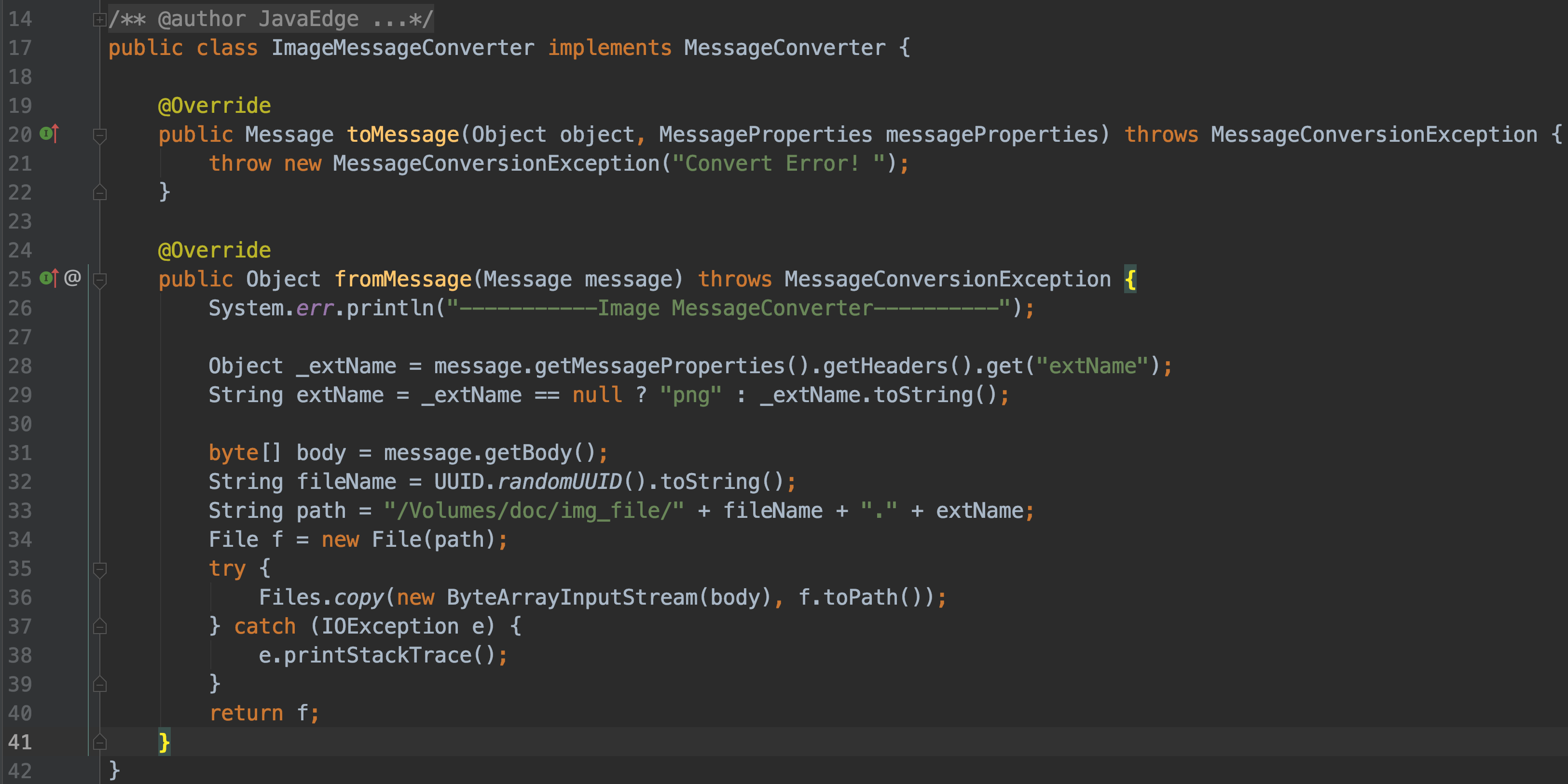1568x784 pixels.
Task: Click the folded '/** @author JavaEdge ...*/' text
Action: pos(270,19)
